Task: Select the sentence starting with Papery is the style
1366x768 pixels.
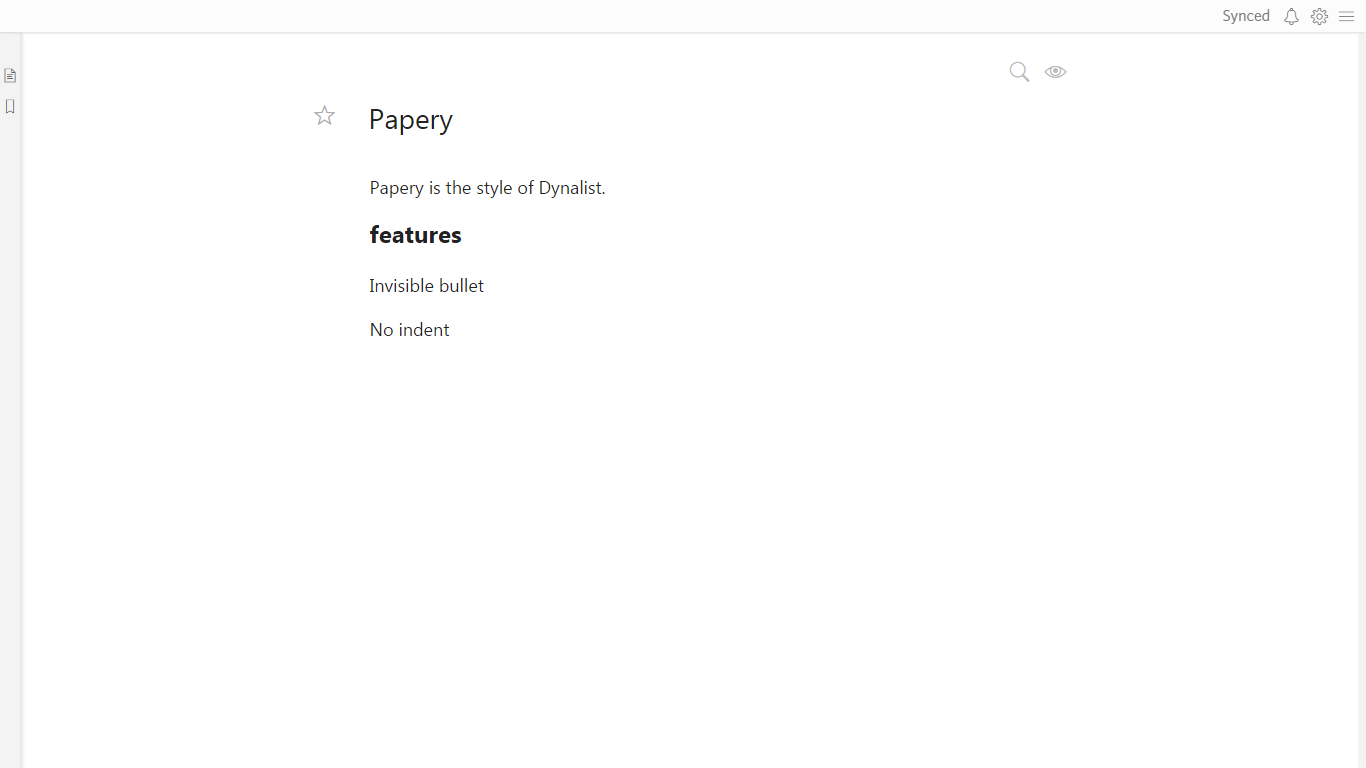Action: 487,187
